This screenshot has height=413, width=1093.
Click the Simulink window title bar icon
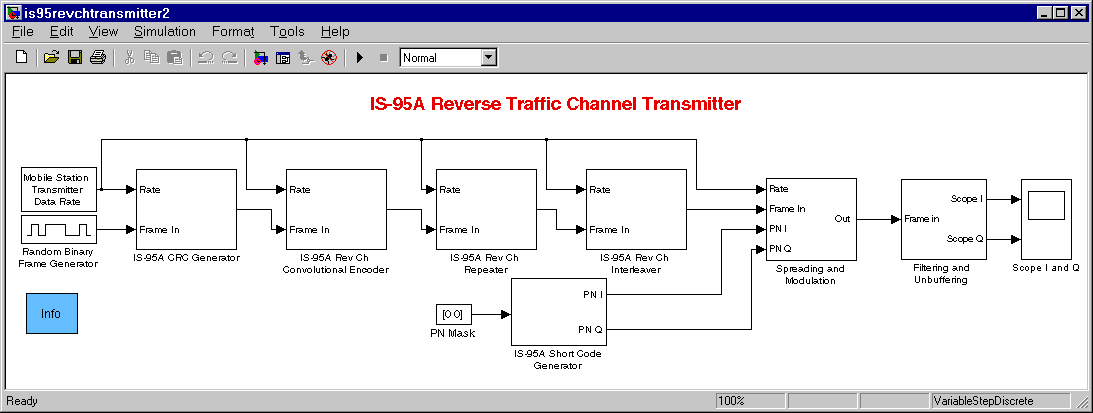coord(13,13)
